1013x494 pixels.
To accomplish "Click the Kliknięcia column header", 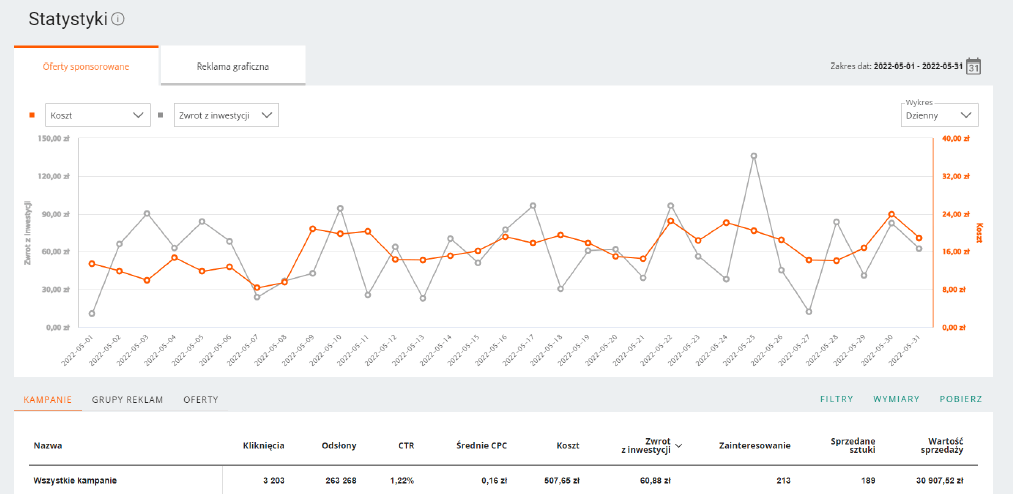I will (x=263, y=446).
